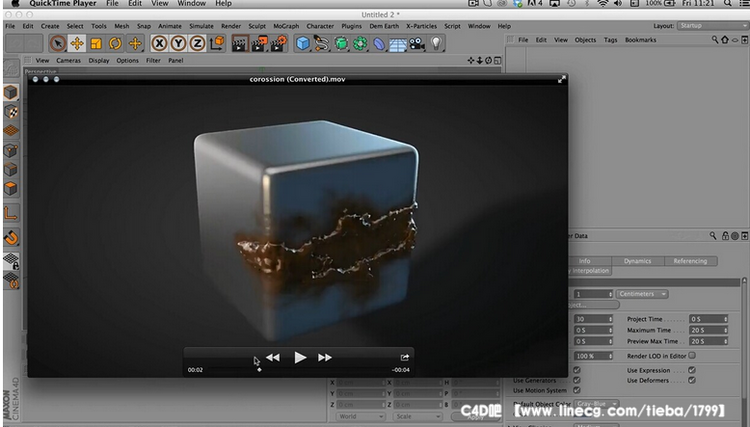Select the Move tool

(x=77, y=44)
